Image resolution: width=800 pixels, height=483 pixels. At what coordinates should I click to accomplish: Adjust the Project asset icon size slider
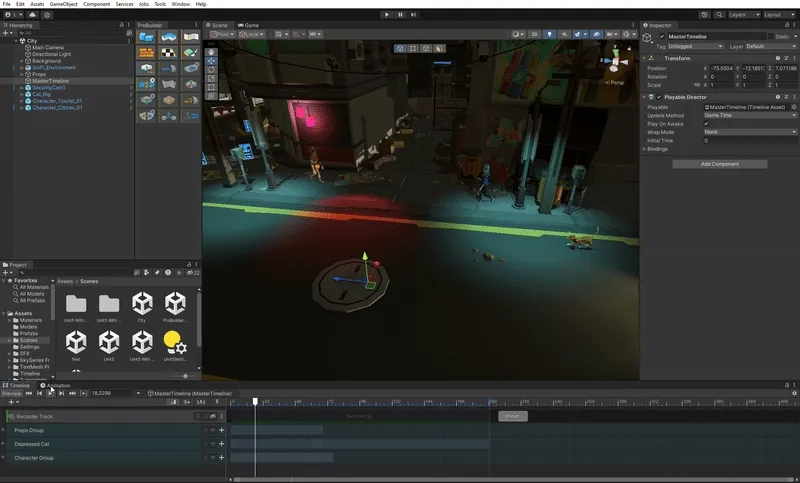coord(184,376)
